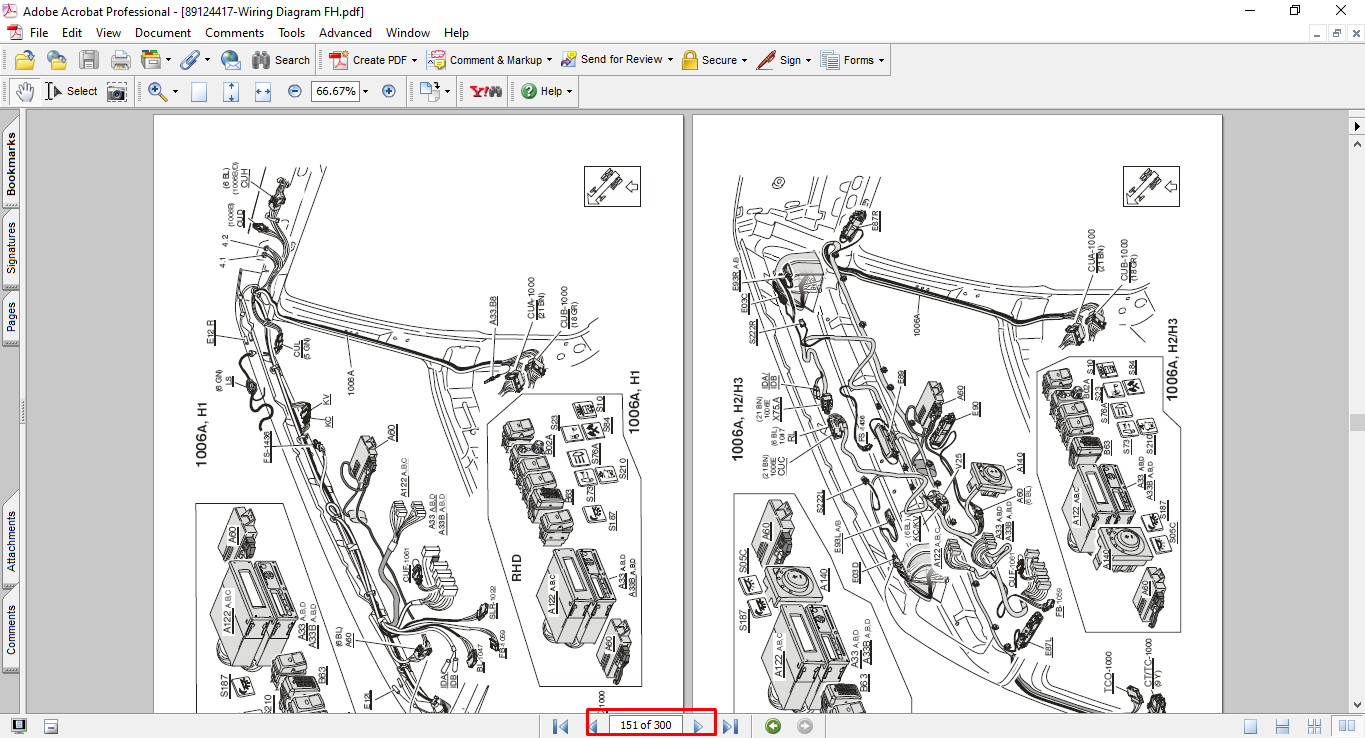The image size is (1365, 738).
Task: Expand the Comment & Markup dropdown
Action: click(549, 60)
